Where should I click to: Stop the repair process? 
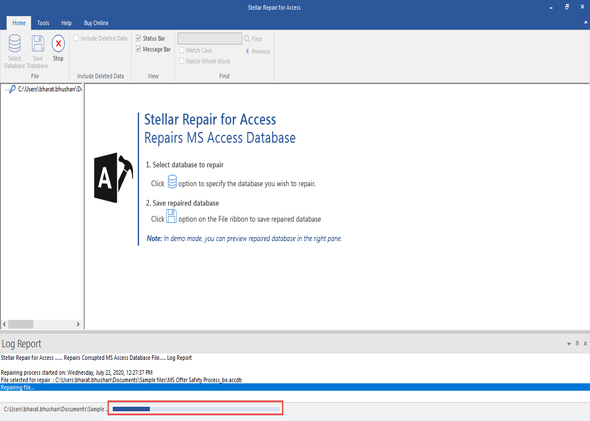58,48
